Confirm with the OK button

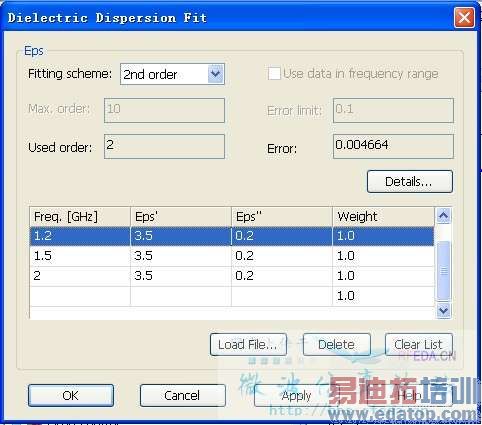point(71,395)
